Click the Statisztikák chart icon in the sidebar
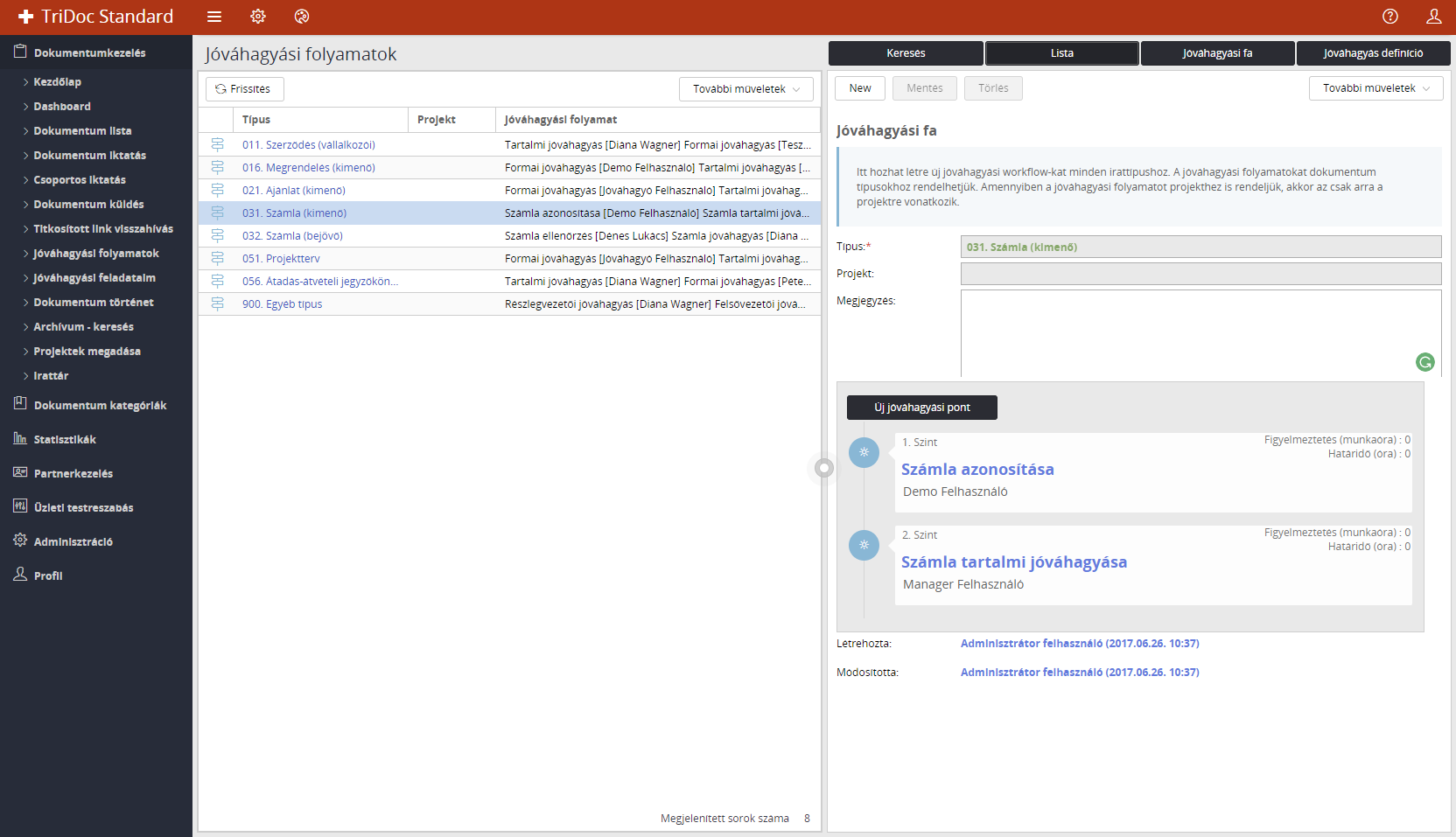This screenshot has height=837, width=1456. coord(20,438)
